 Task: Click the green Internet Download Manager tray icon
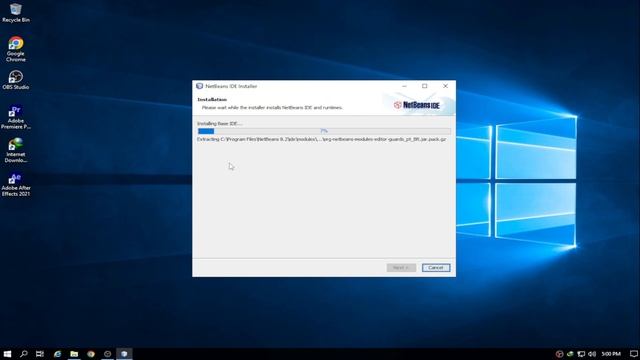(570, 354)
